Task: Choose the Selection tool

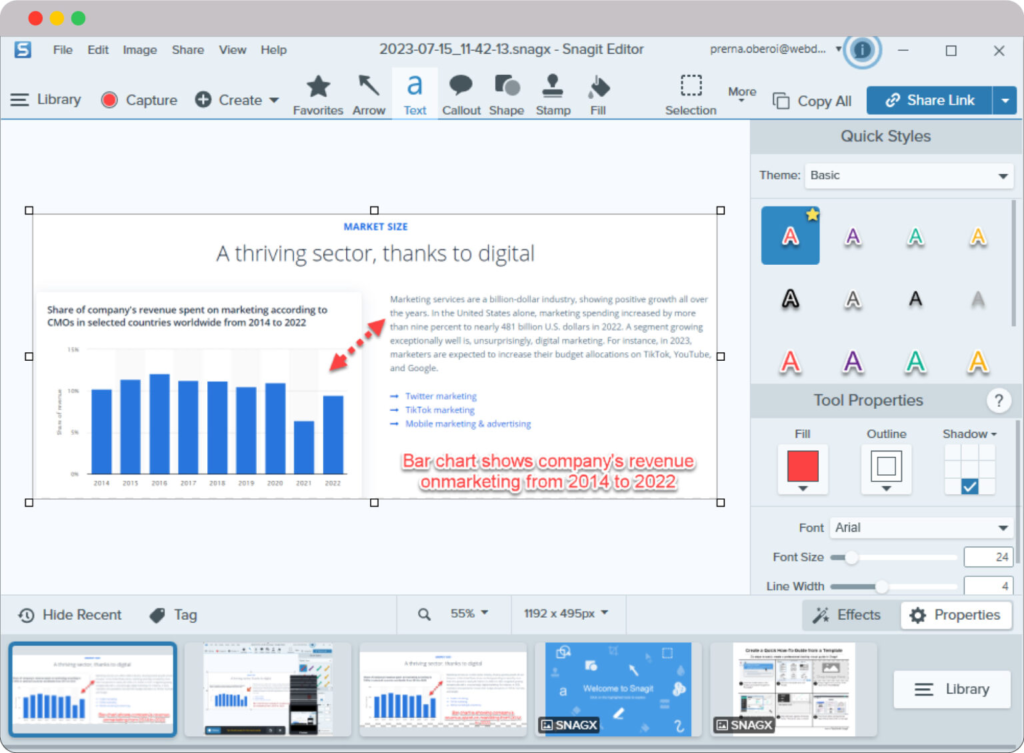Action: (691, 94)
